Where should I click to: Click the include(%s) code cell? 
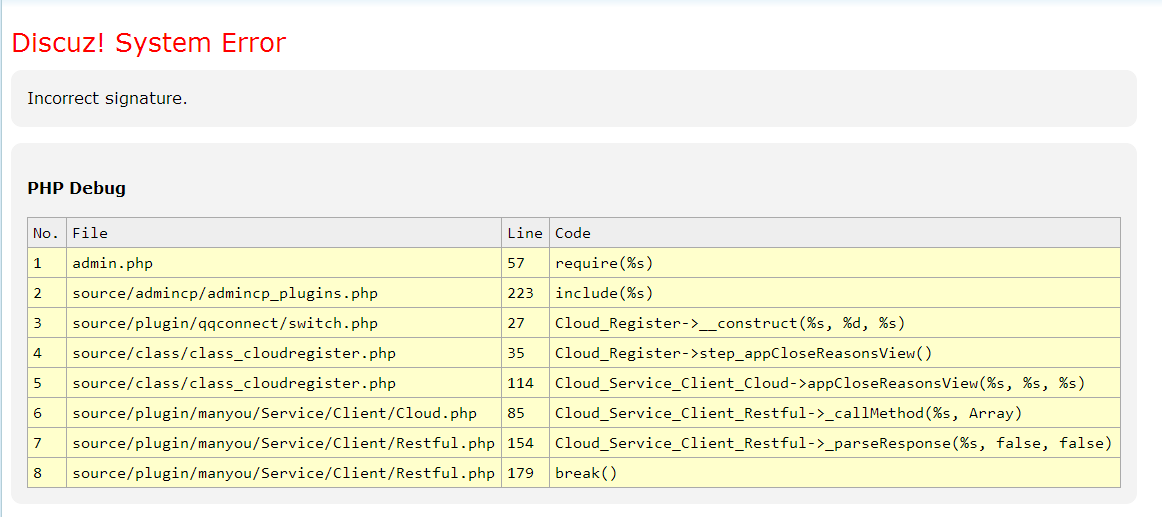(604, 293)
